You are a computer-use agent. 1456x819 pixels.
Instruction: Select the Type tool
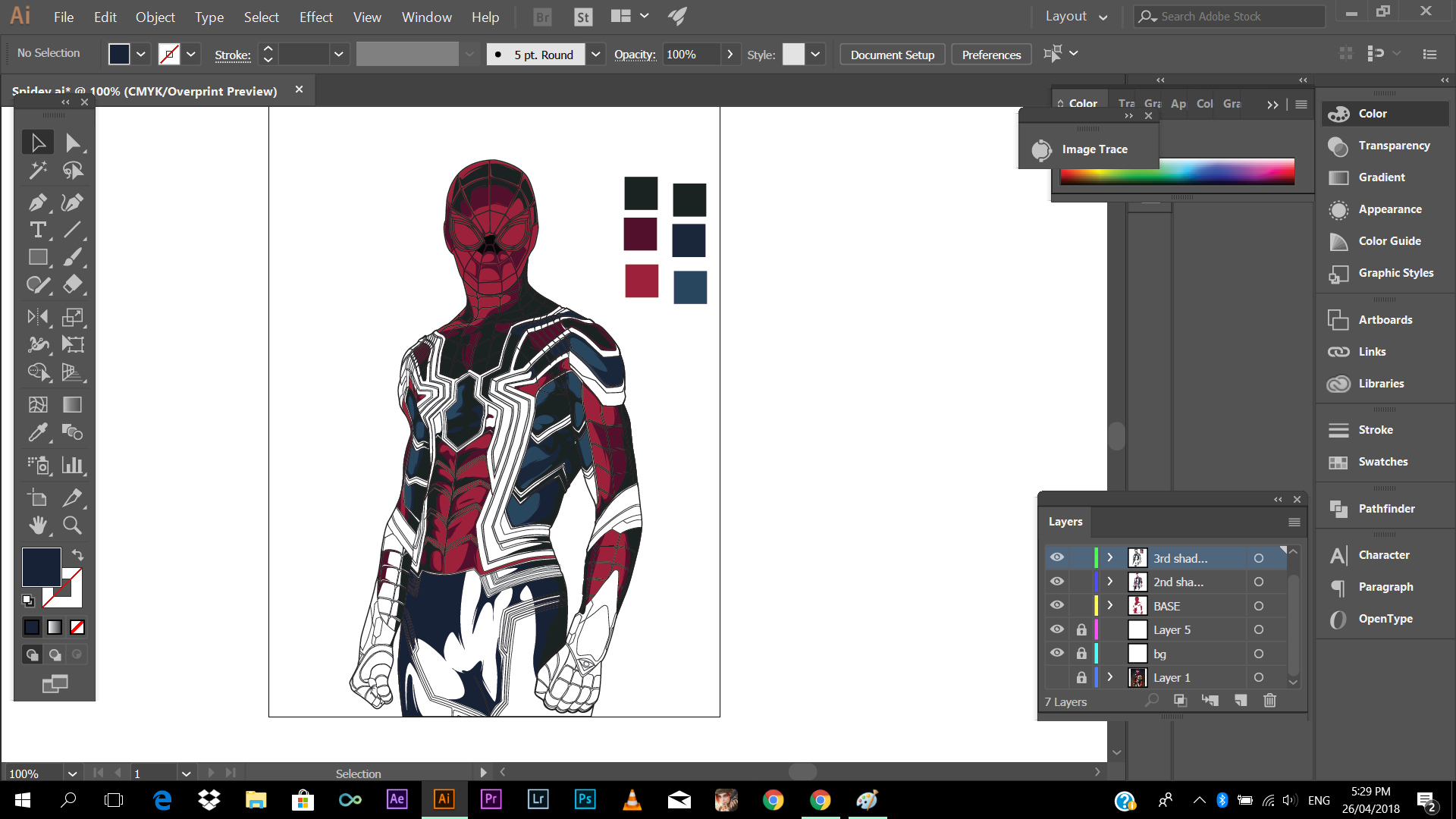[38, 230]
